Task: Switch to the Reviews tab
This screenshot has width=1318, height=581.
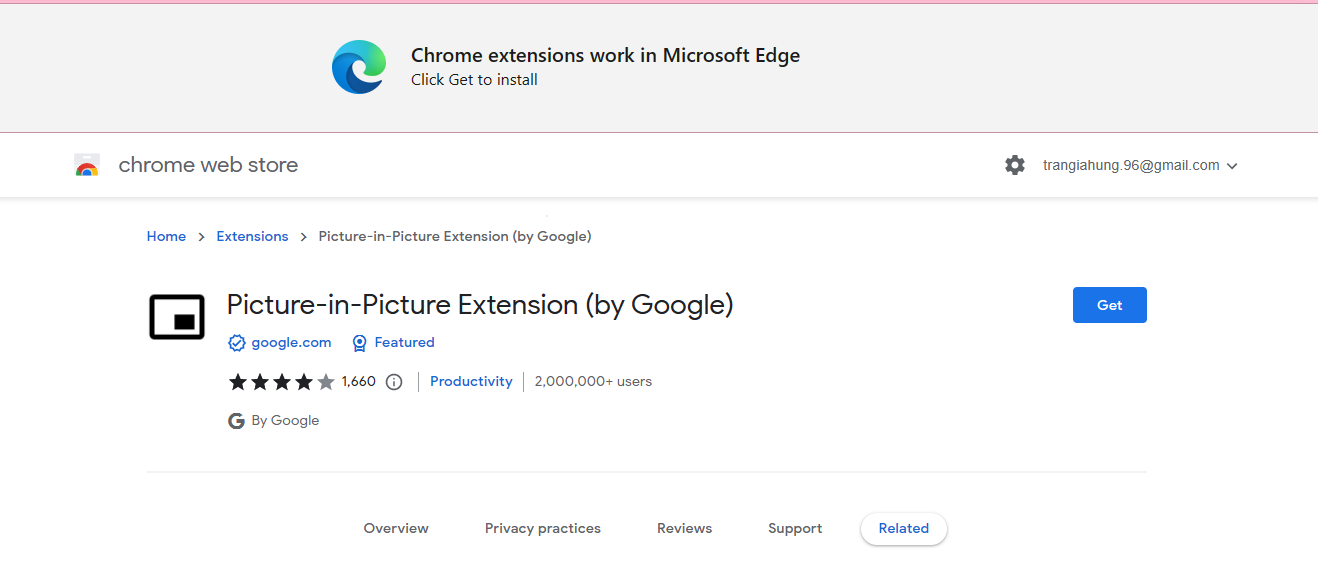Action: 685,529
